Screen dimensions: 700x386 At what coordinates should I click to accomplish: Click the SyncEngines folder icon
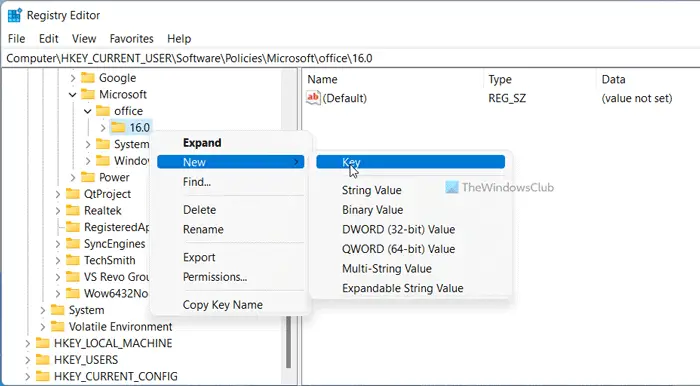[72, 244]
